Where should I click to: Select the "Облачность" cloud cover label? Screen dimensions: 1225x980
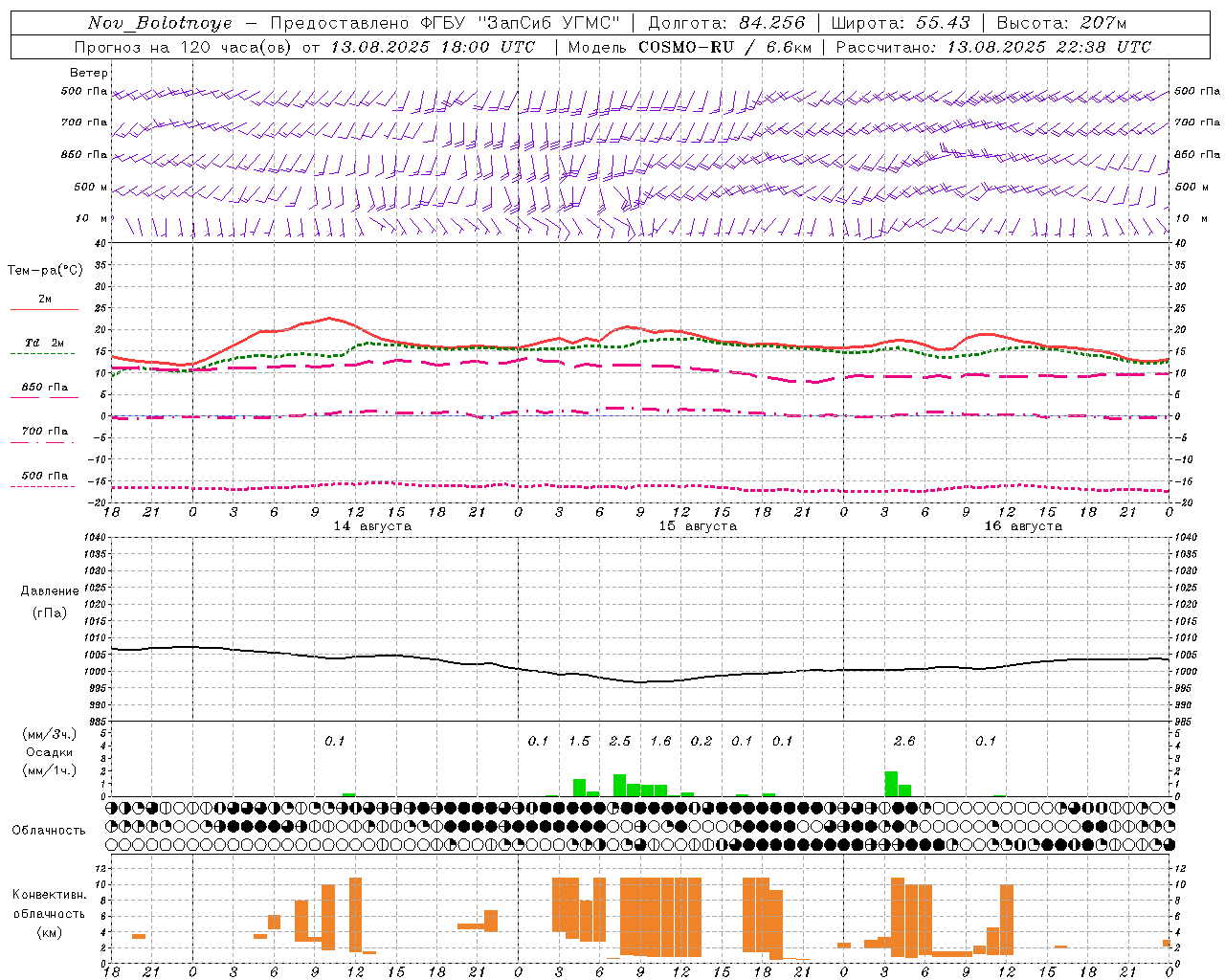pyautogui.click(x=49, y=830)
